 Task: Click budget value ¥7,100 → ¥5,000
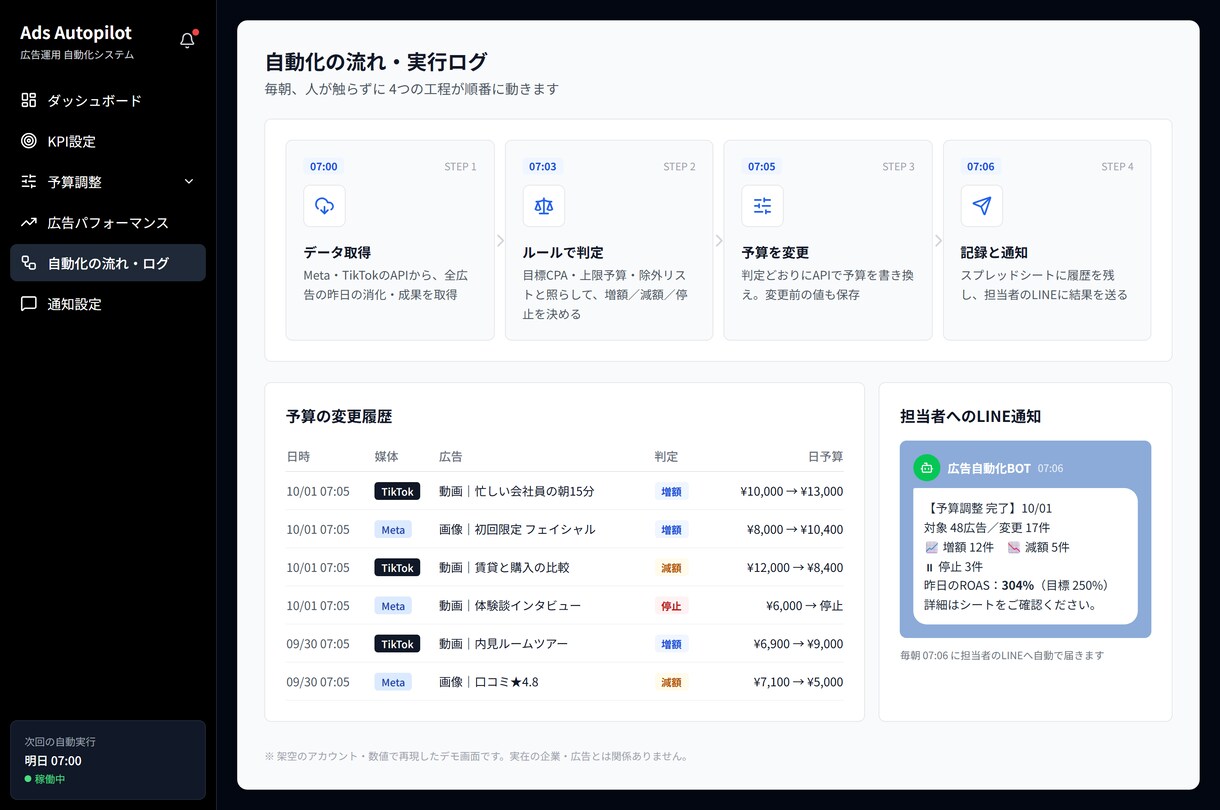click(798, 682)
